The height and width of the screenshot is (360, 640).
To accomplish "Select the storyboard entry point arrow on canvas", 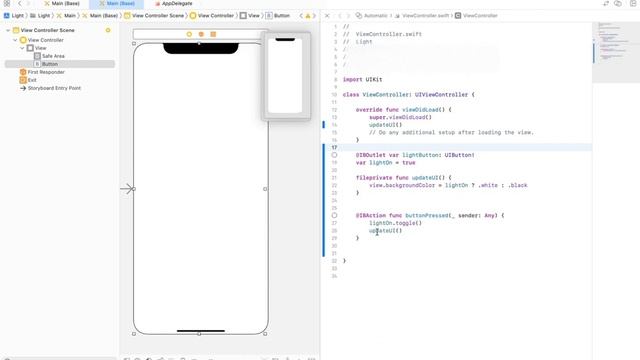I will click(x=127, y=189).
